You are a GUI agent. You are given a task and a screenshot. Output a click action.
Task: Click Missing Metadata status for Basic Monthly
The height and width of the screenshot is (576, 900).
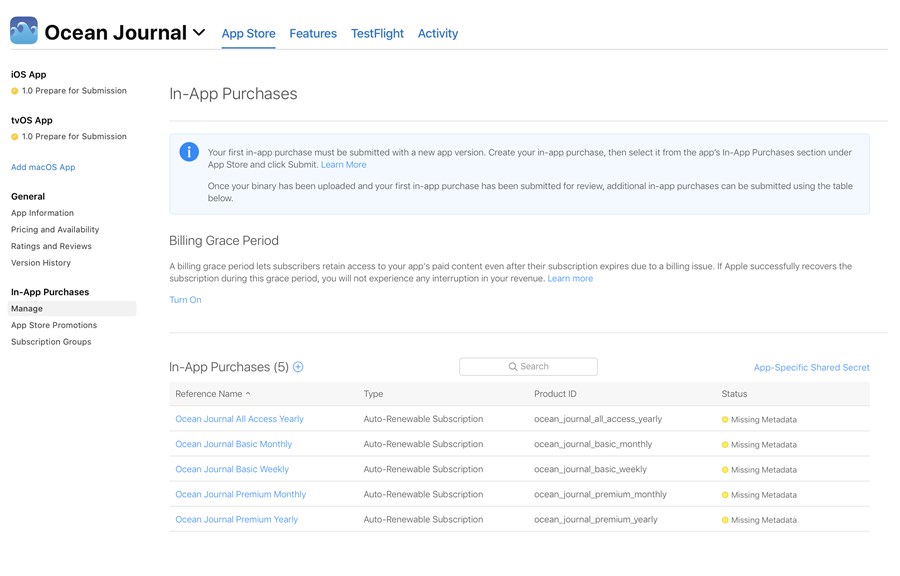(759, 445)
